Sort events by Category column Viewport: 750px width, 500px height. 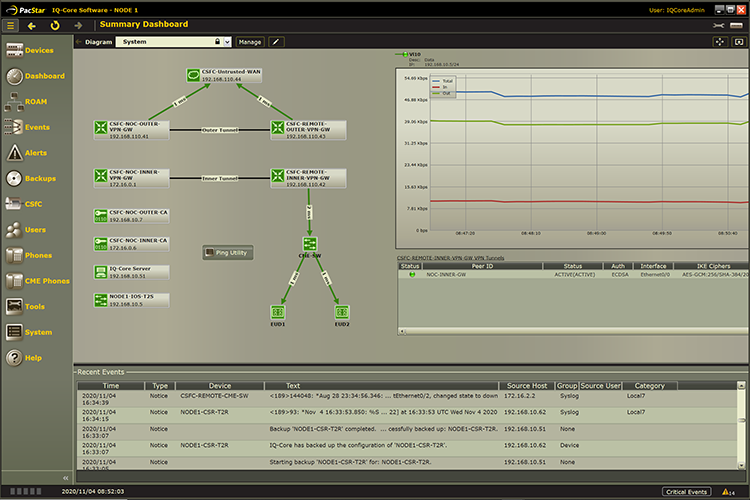tap(649, 386)
